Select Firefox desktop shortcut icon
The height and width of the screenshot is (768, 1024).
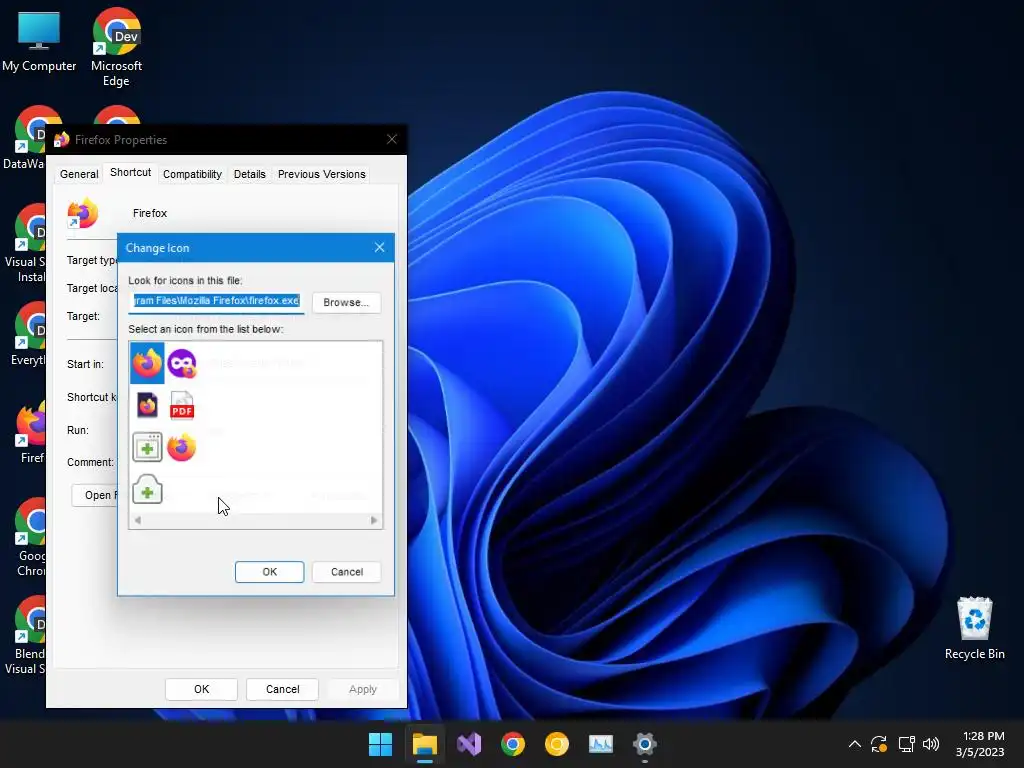point(31,432)
